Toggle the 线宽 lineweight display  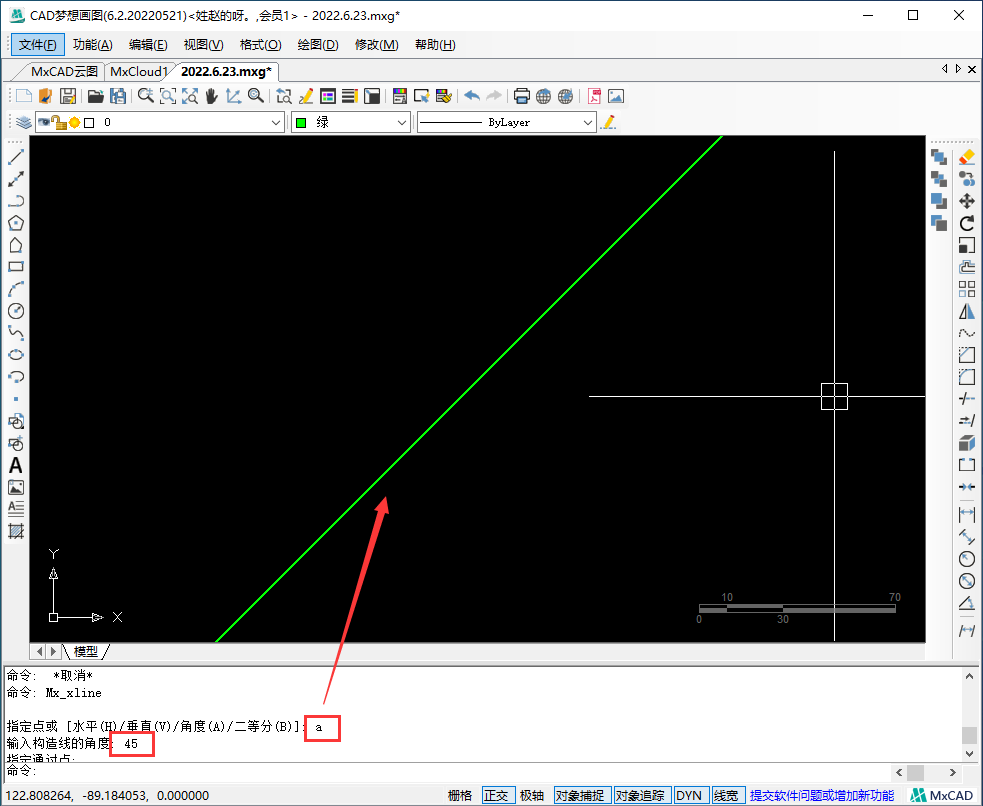coord(726,795)
